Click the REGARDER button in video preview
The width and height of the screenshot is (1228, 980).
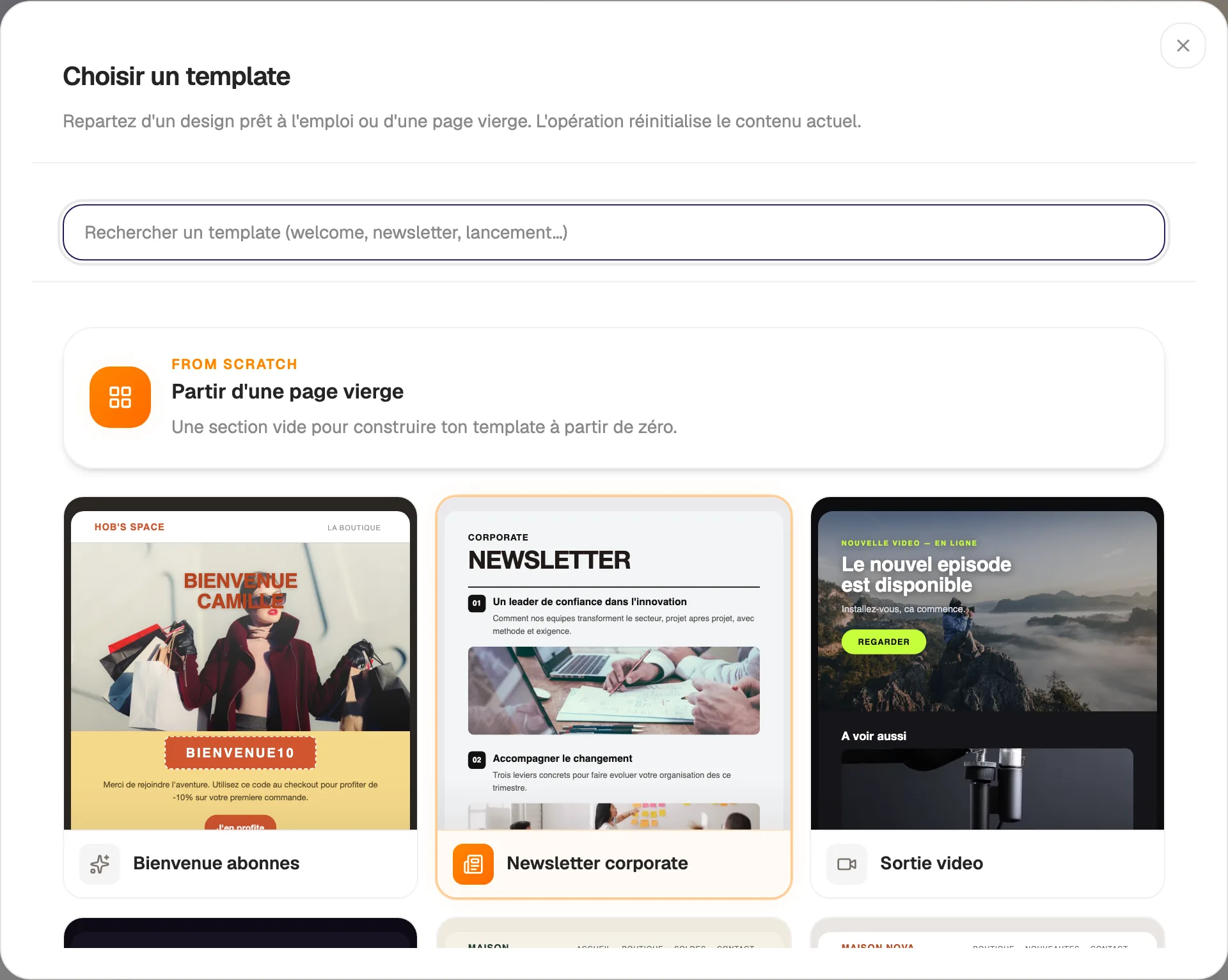[883, 642]
